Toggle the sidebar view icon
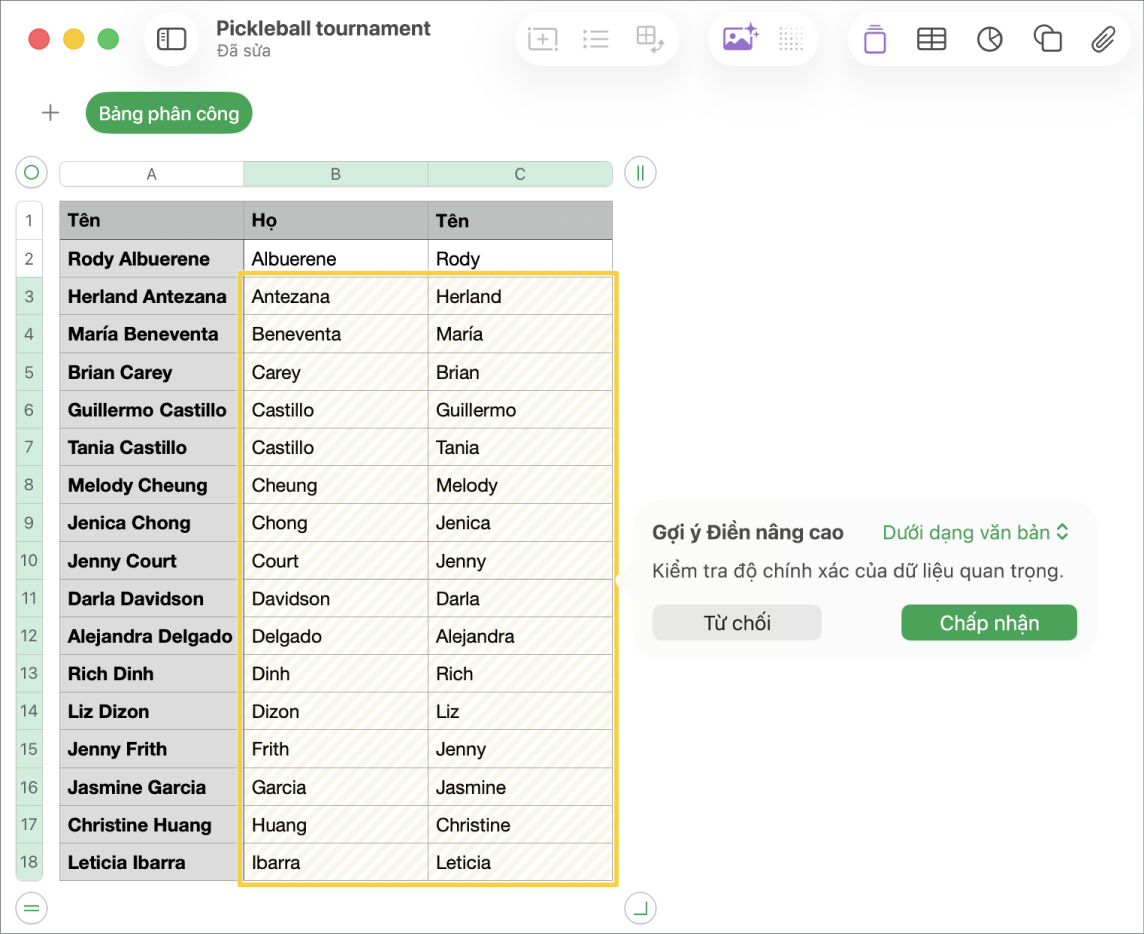This screenshot has width=1144, height=934. [x=171, y=39]
